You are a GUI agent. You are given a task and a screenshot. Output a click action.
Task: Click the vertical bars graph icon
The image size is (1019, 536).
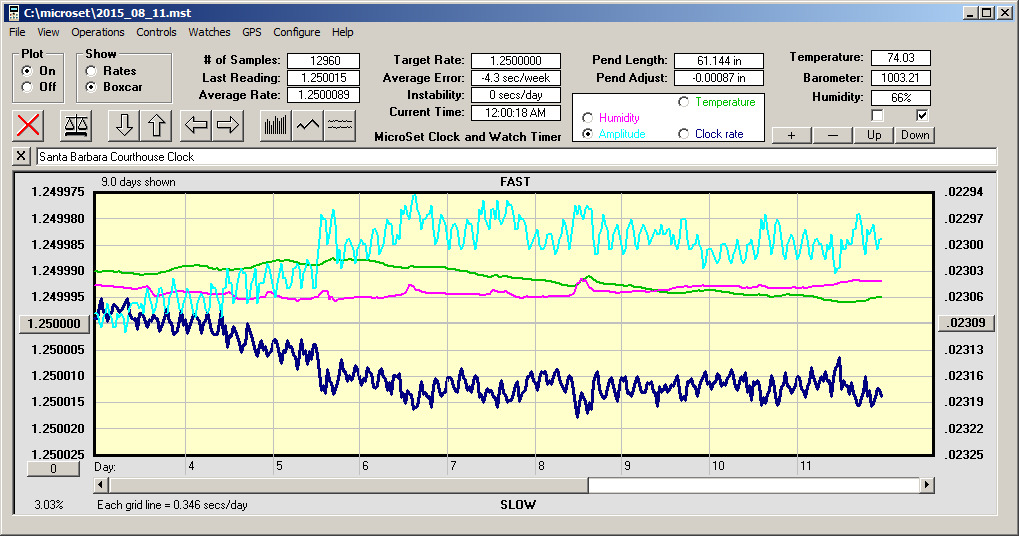coord(276,125)
